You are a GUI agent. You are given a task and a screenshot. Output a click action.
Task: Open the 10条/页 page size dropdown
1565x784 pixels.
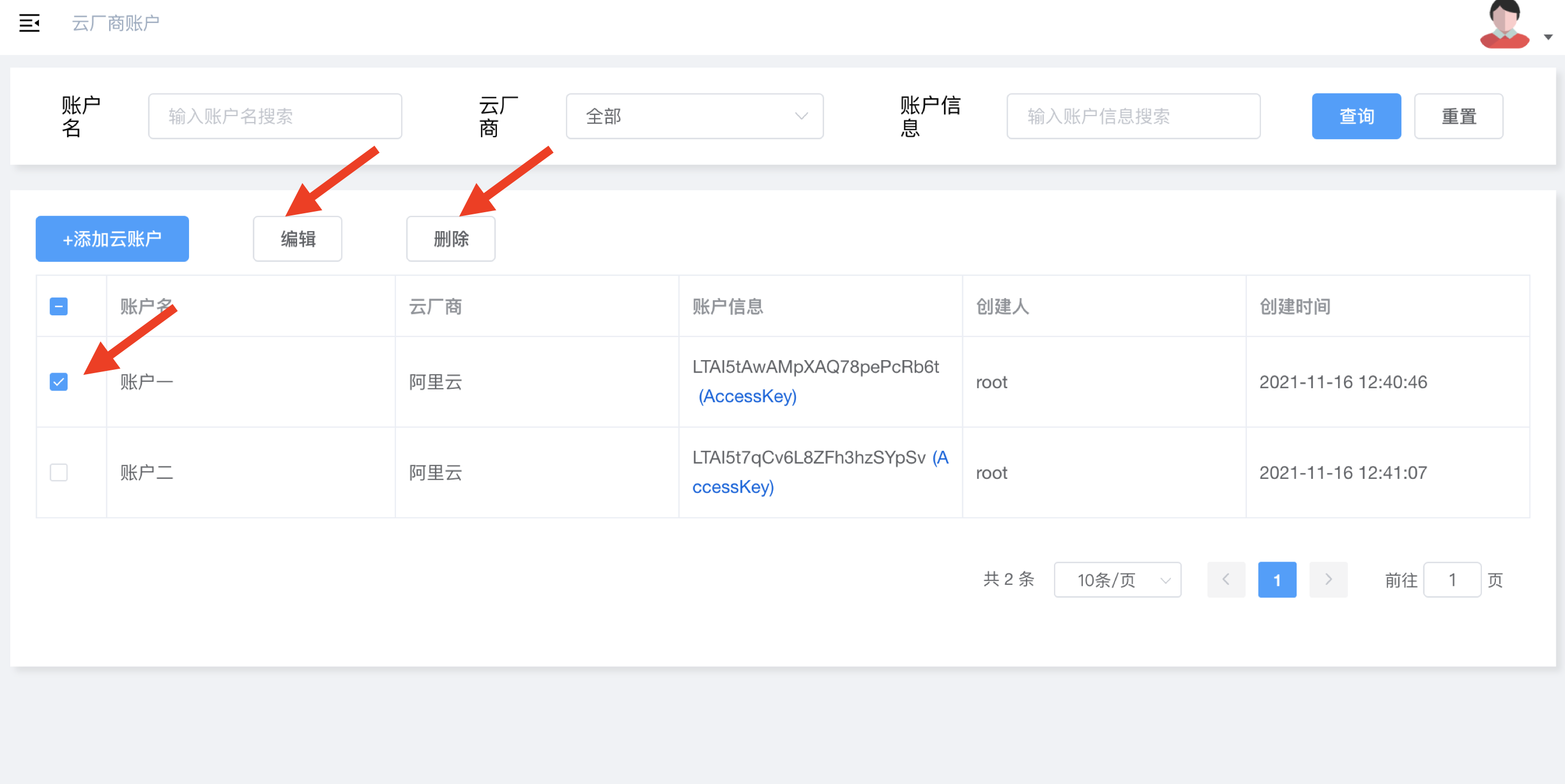(x=1117, y=580)
